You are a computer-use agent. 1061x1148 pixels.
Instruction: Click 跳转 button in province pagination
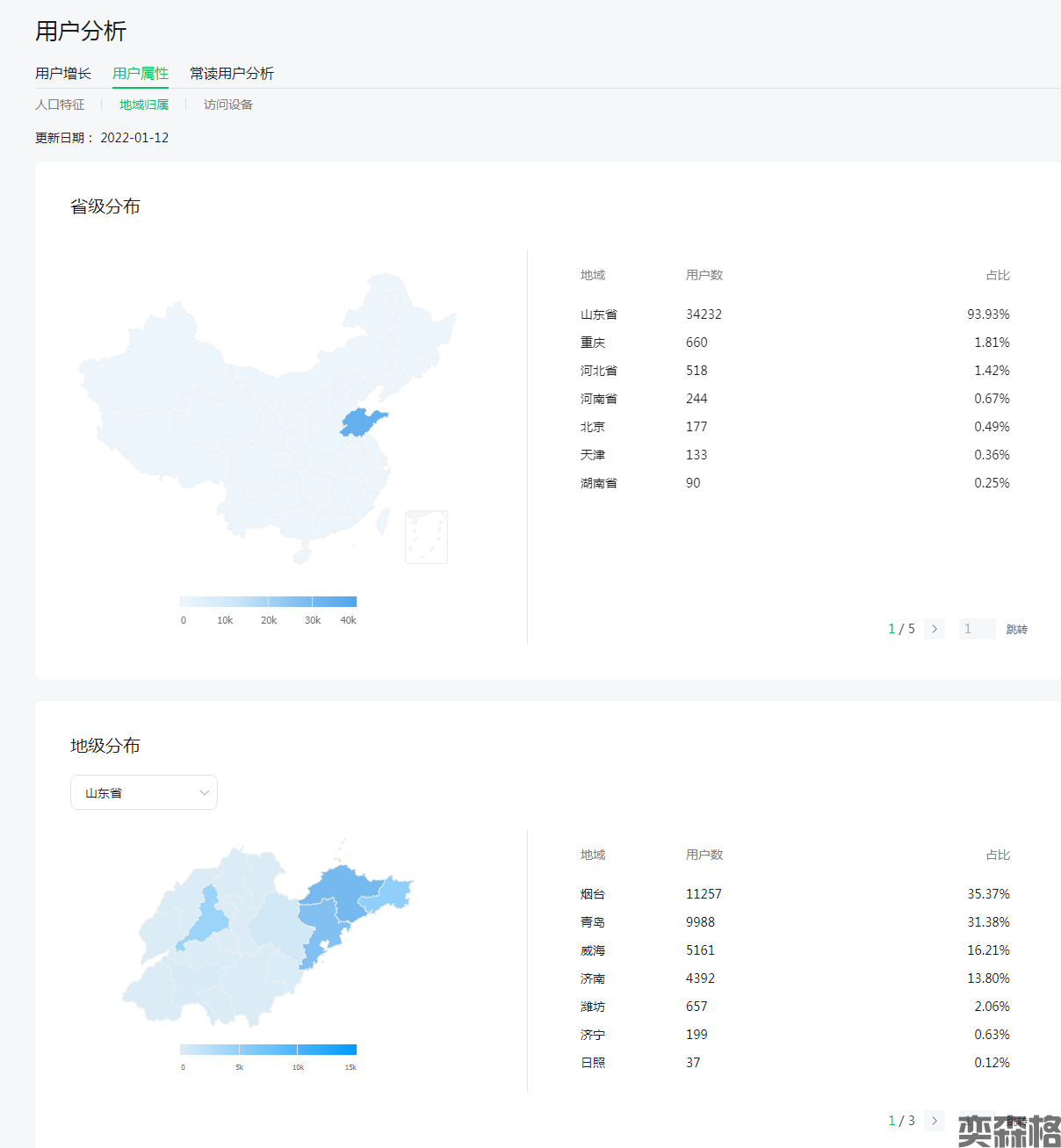pyautogui.click(x=1016, y=630)
